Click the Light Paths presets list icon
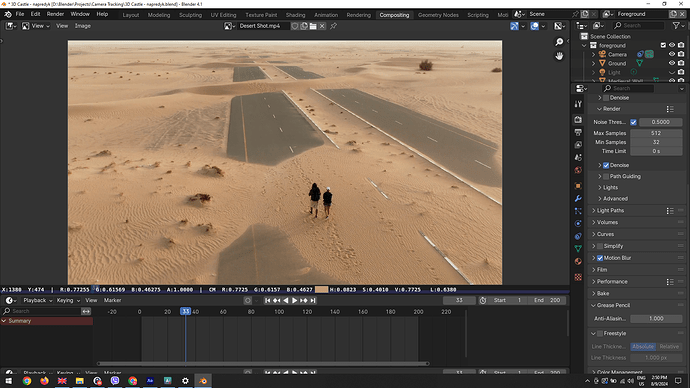Image resolution: width=690 pixels, height=388 pixels. point(670,211)
